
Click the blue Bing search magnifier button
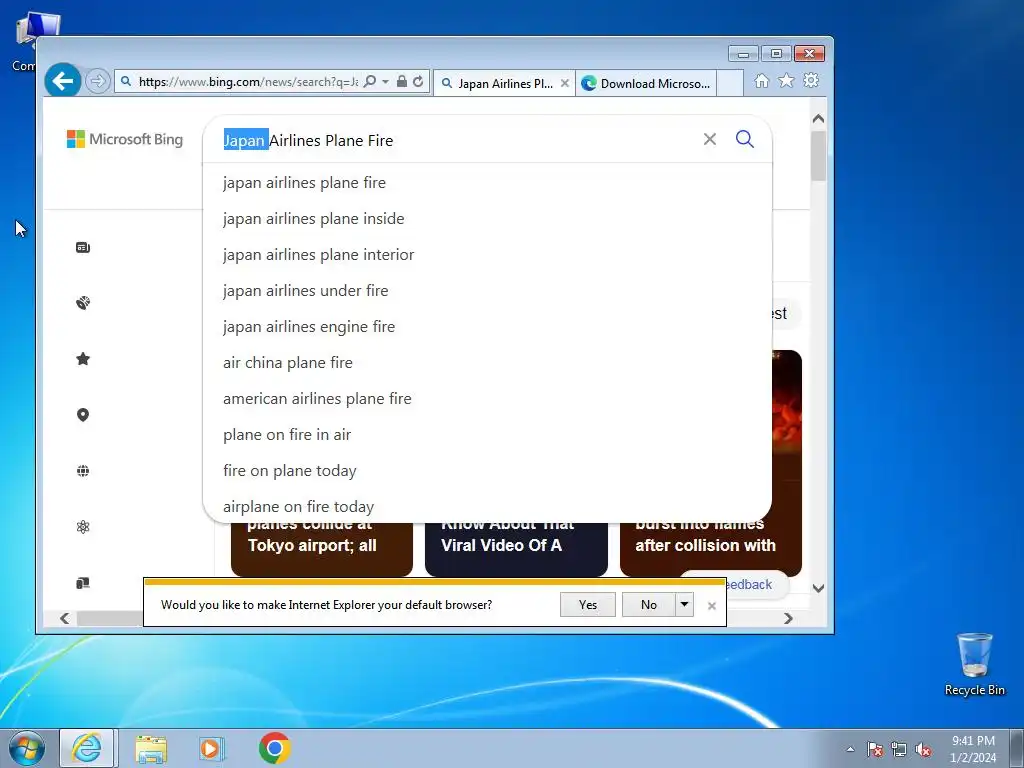tap(744, 139)
